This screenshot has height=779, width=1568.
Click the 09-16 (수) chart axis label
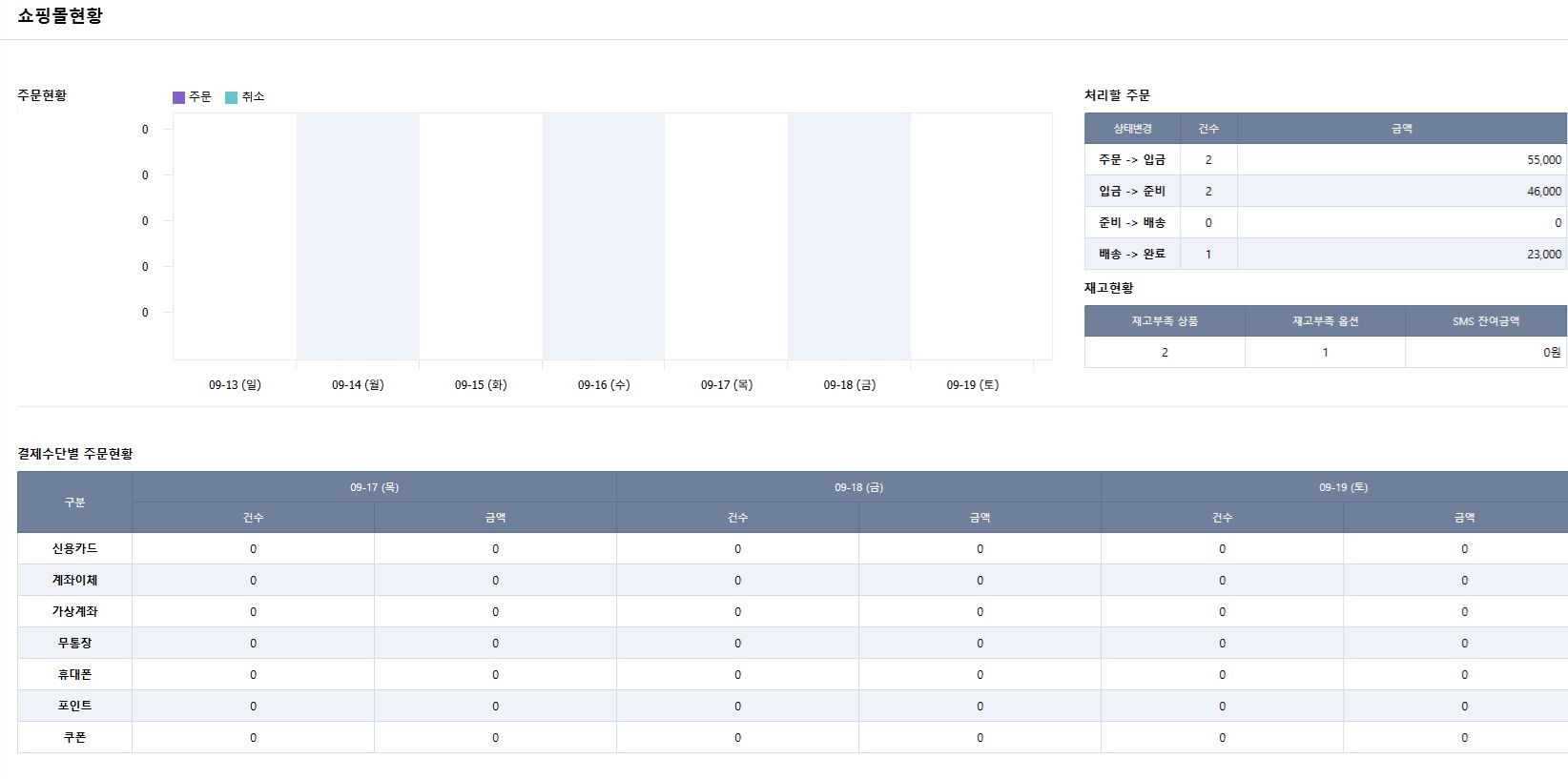[604, 384]
